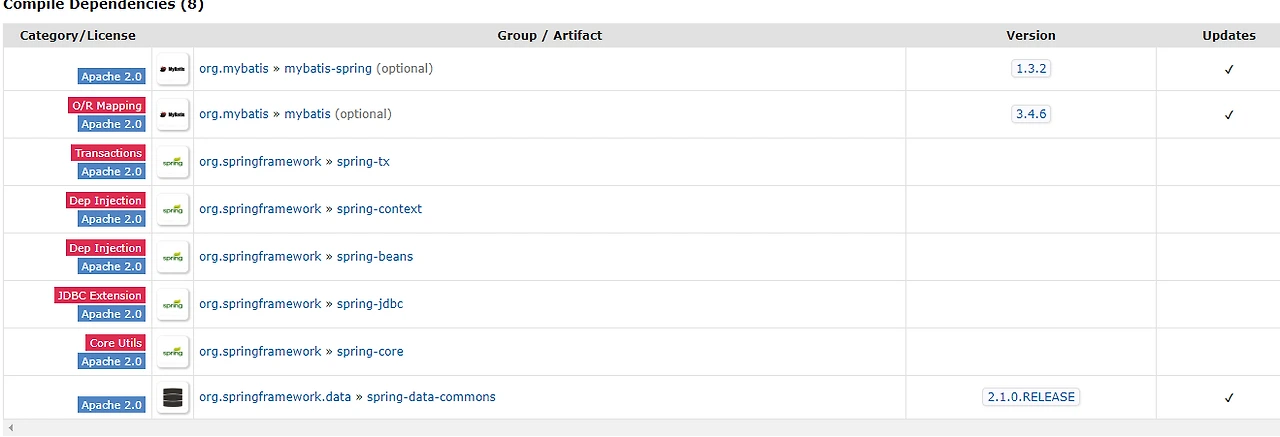Screen dimensions: 1280x437
Task: Select the Core Utils category tag
Action: click(x=115, y=343)
